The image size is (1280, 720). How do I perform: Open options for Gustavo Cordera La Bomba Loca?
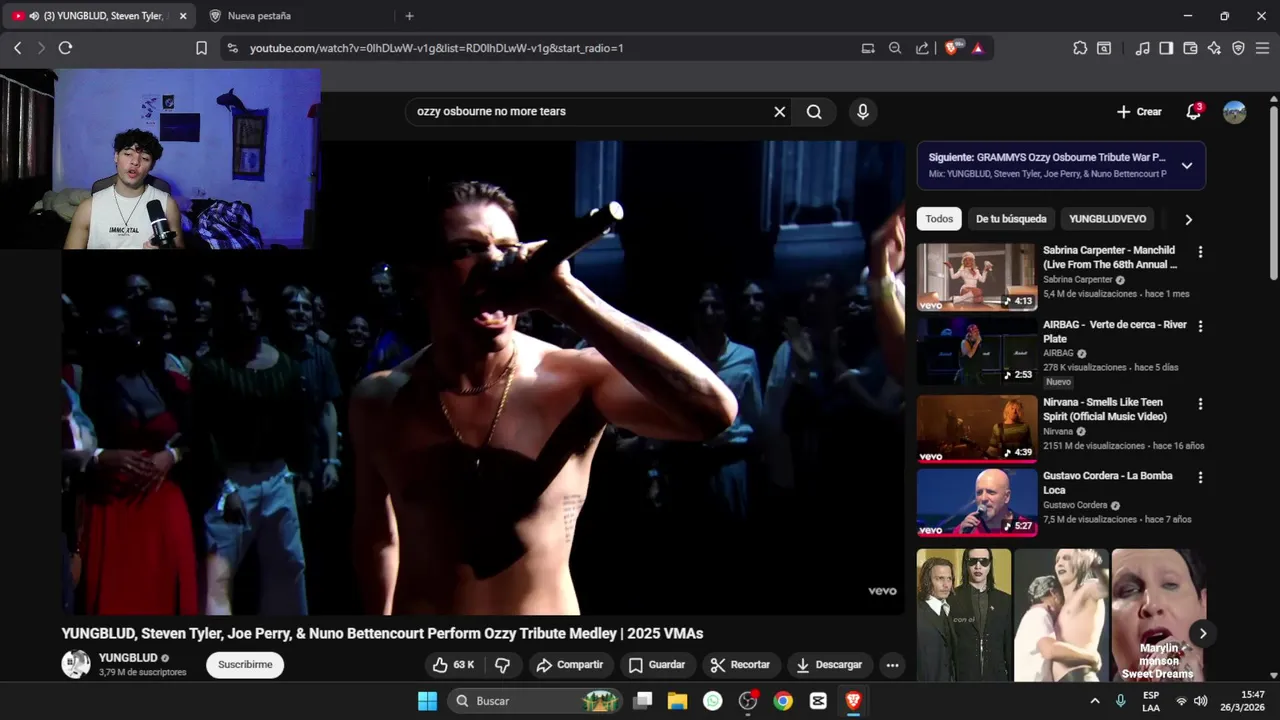click(x=1200, y=478)
